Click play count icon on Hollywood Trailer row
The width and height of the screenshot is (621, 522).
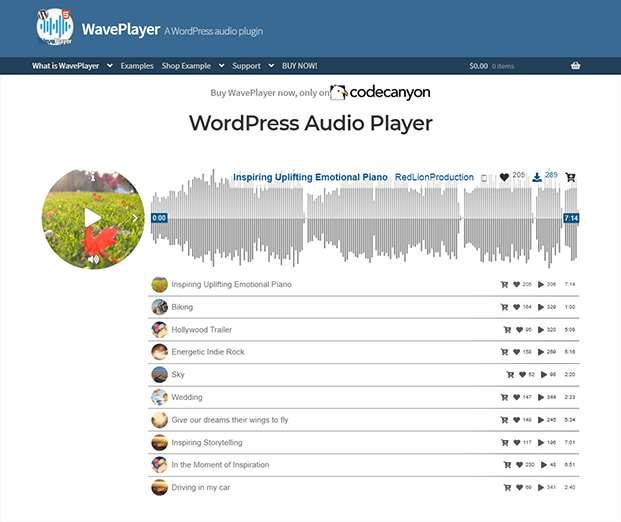click(541, 330)
